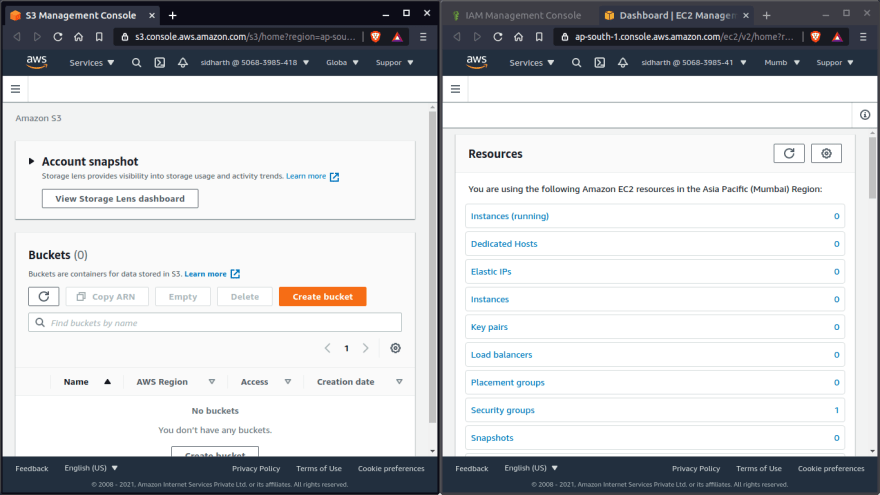Click View Storage Lens dashboard

pos(120,199)
